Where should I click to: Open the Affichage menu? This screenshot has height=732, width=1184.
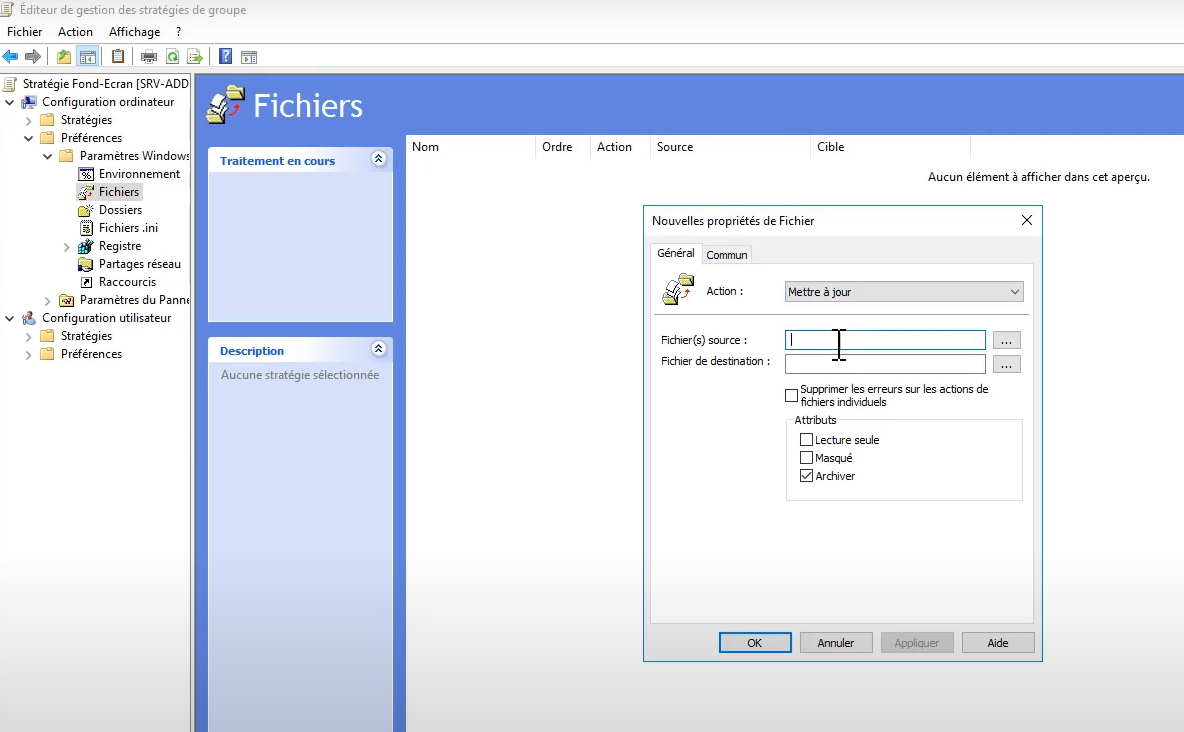coord(134,32)
